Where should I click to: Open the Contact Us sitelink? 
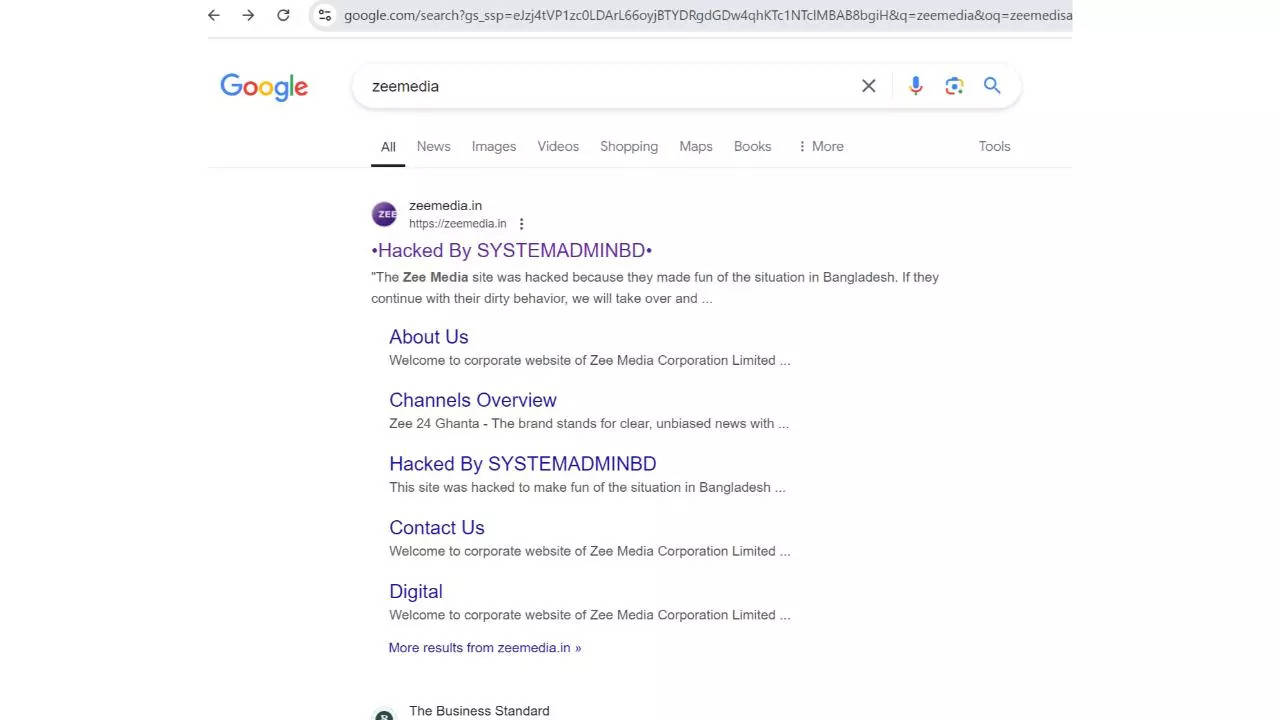[437, 528]
